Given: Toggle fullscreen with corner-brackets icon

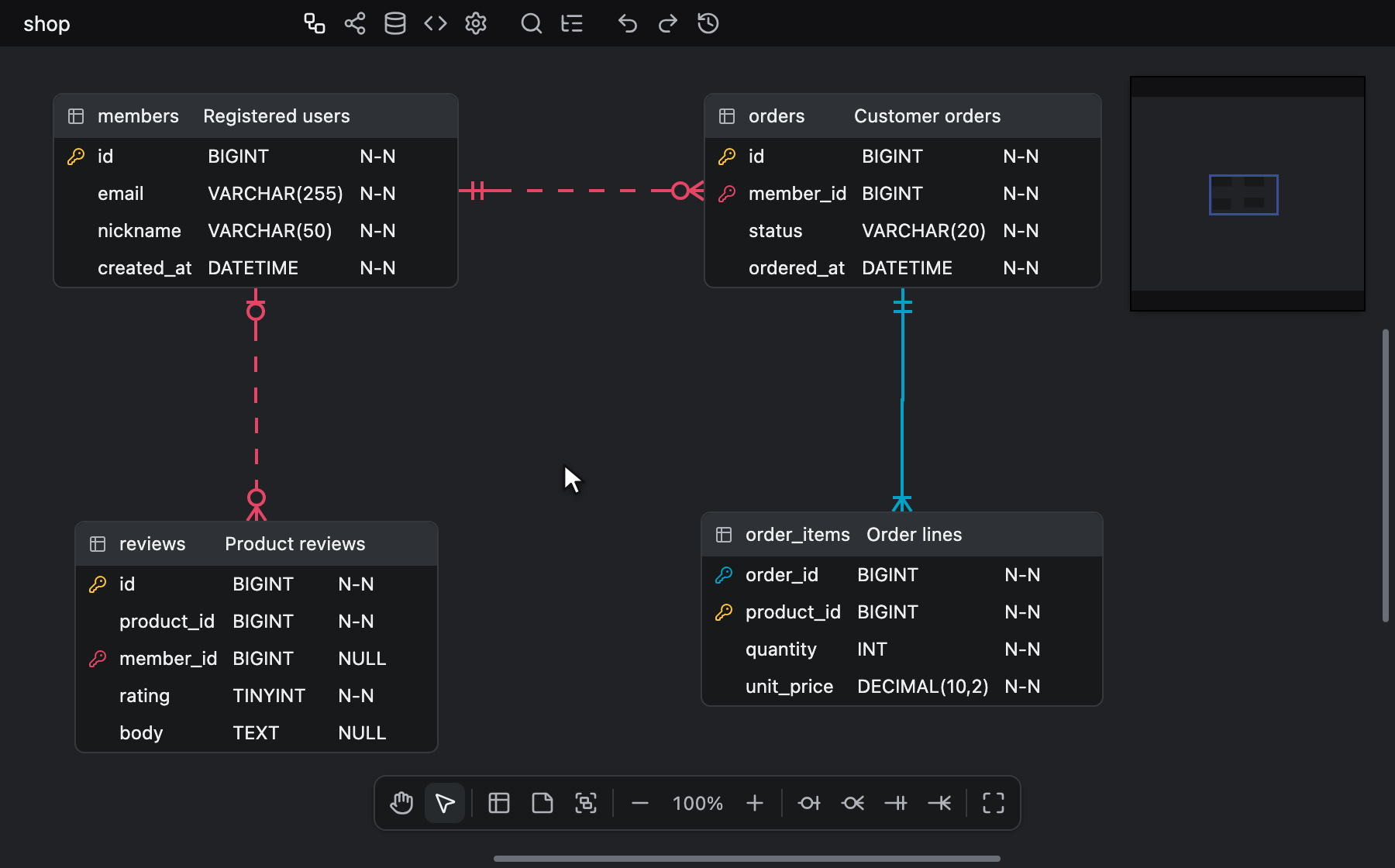Looking at the screenshot, I should pos(994,803).
